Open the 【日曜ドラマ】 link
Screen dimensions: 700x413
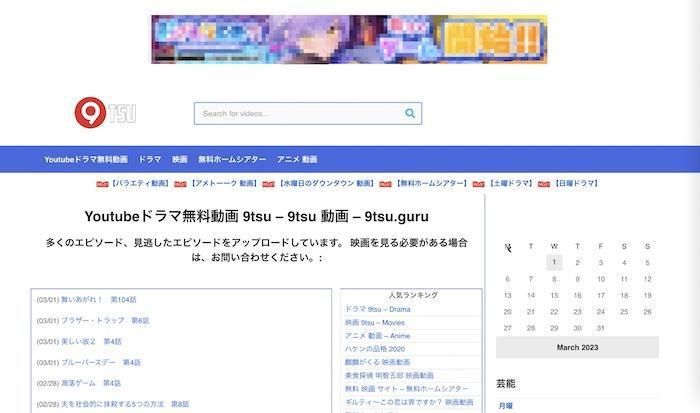click(576, 184)
